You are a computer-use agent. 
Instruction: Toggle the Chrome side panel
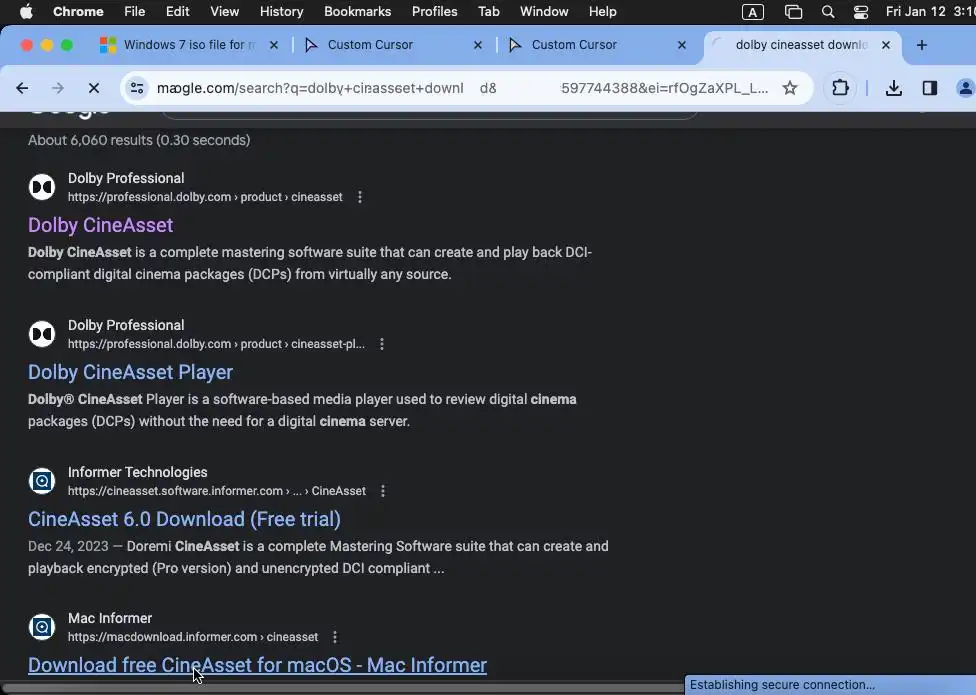point(930,88)
